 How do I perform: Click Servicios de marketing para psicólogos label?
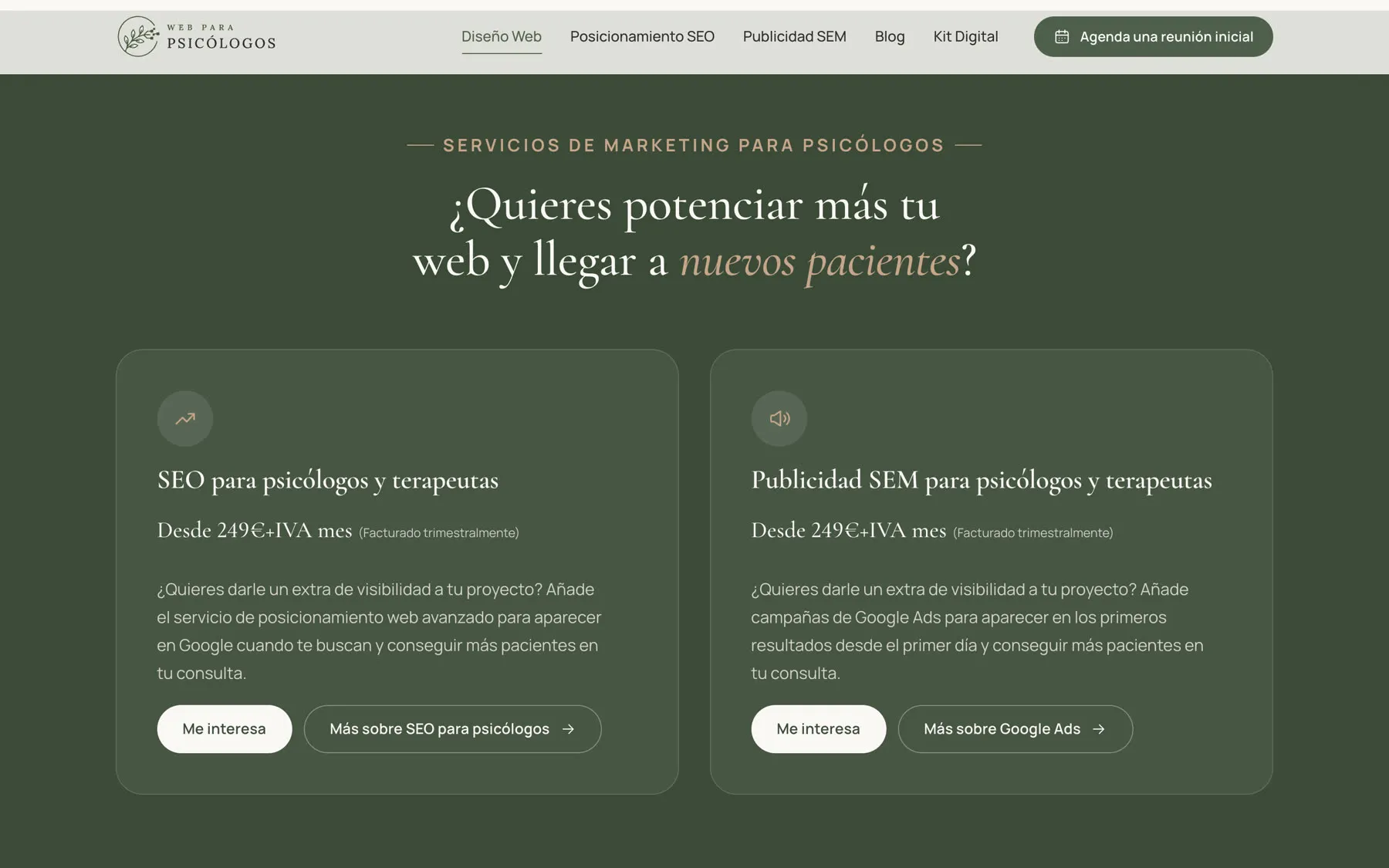694,145
